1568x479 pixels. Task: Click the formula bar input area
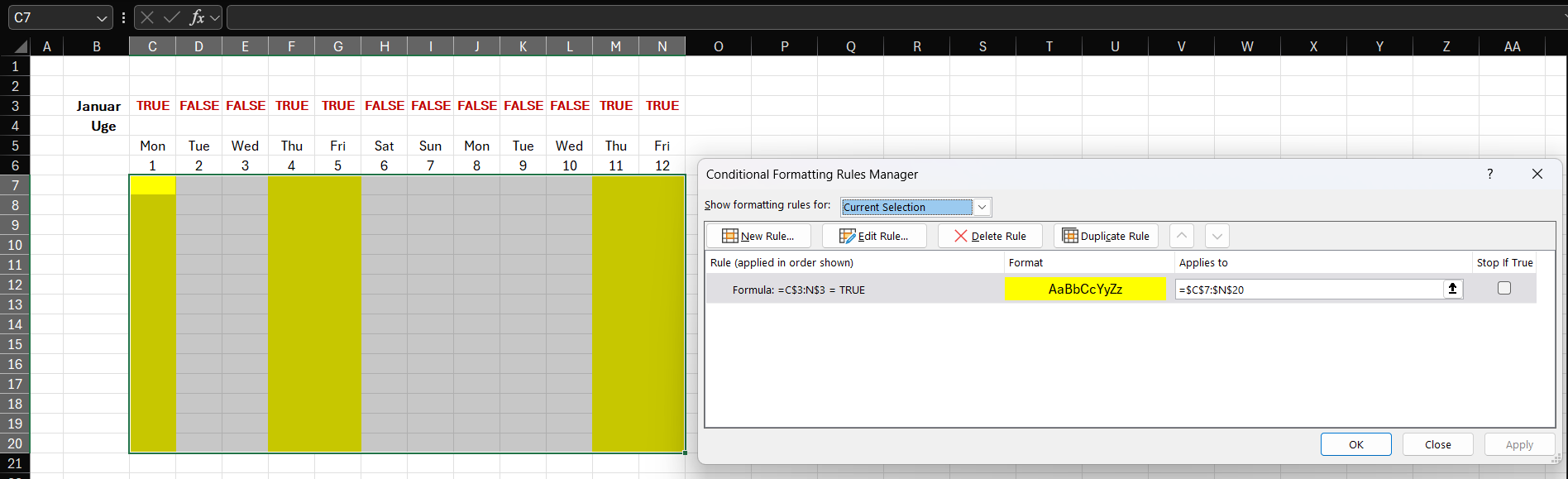coord(896,17)
